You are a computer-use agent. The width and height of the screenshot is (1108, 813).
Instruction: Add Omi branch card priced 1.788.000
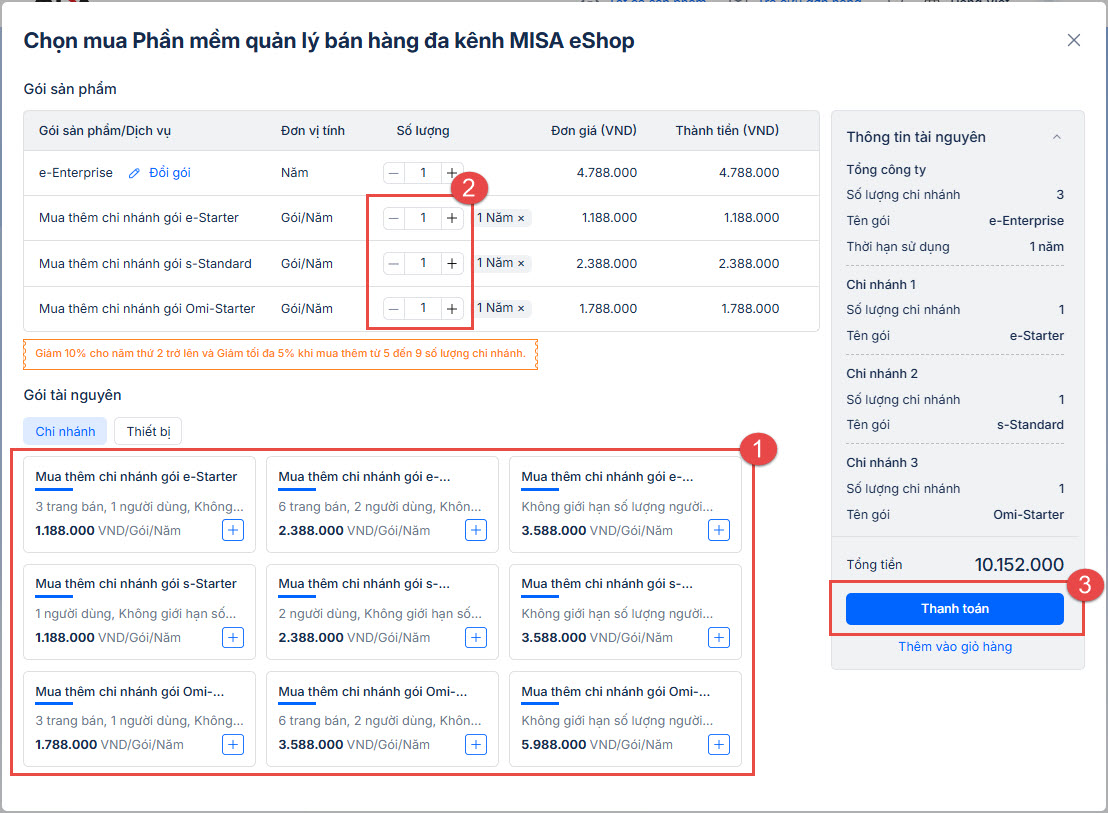coord(233,744)
